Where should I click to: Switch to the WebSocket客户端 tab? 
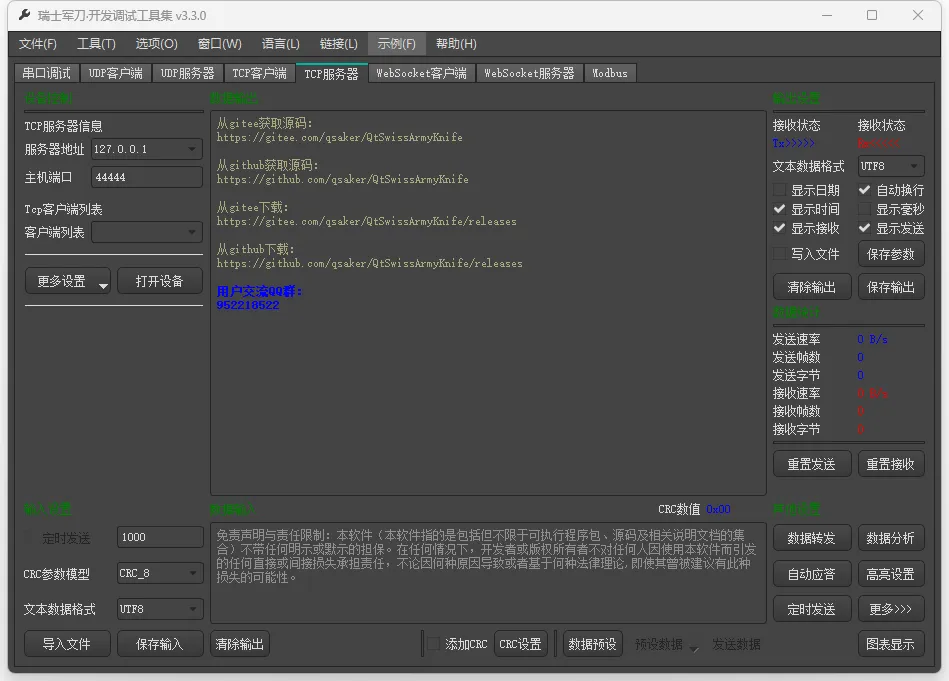[422, 73]
